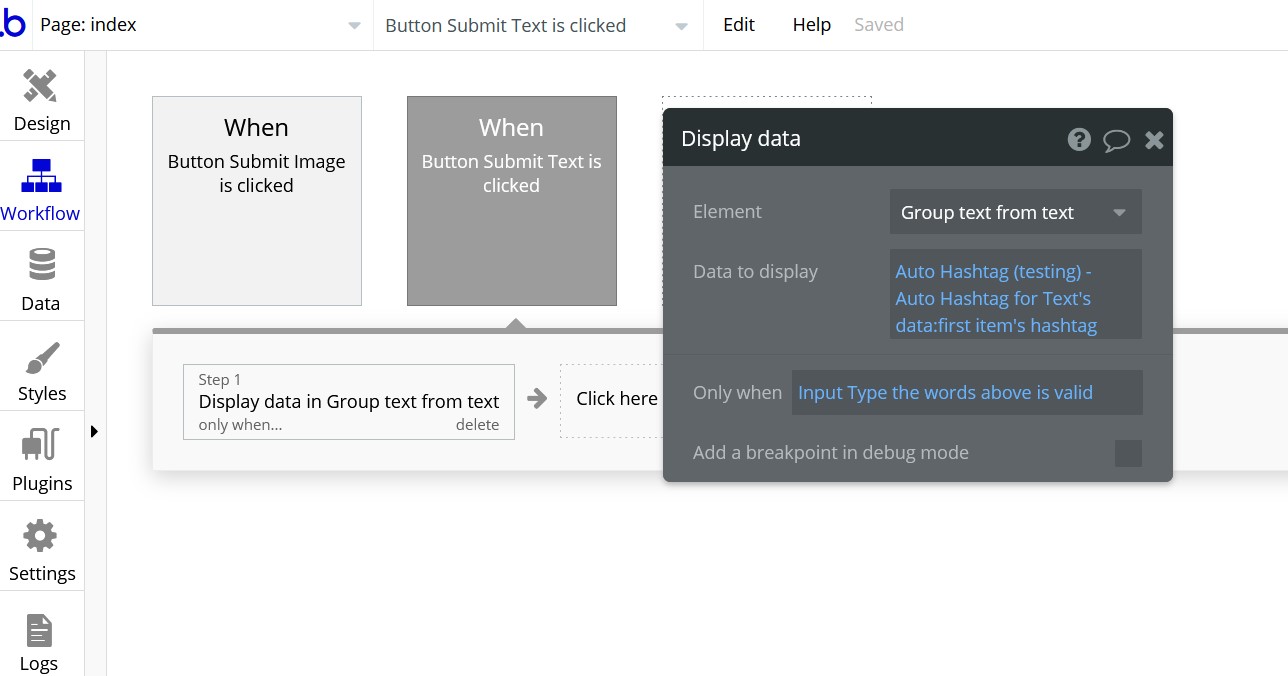The width and height of the screenshot is (1288, 676).
Task: Open the workflow event selector dropdown
Action: coord(537,25)
